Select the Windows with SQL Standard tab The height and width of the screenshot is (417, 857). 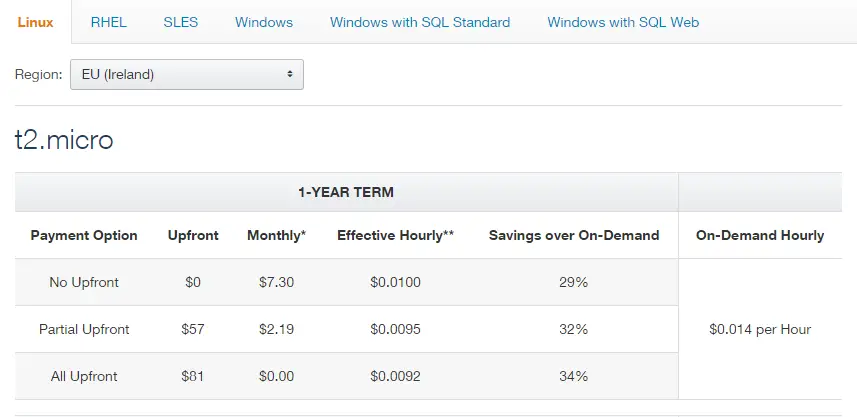point(420,22)
